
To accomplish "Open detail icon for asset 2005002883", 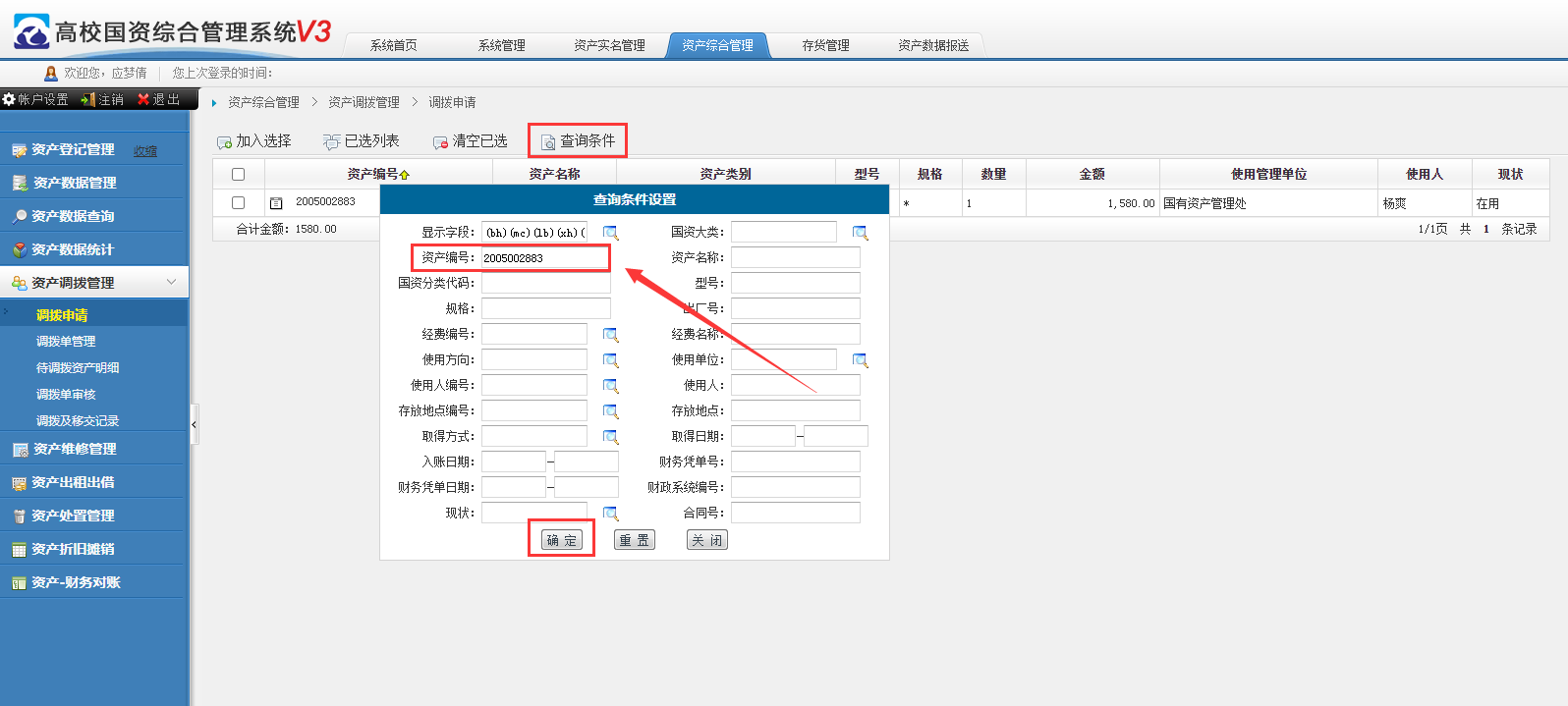I will click(276, 203).
